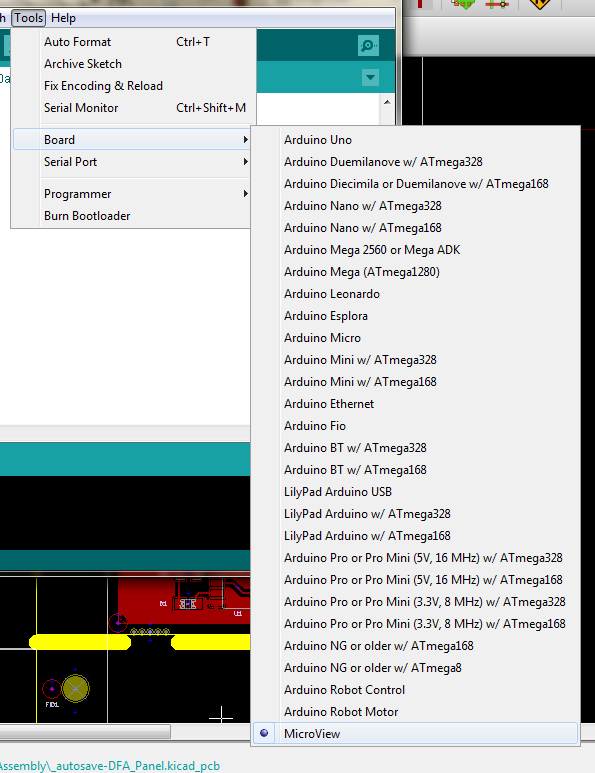Select Arduino Mega (ATmega1280)

(x=415, y=272)
